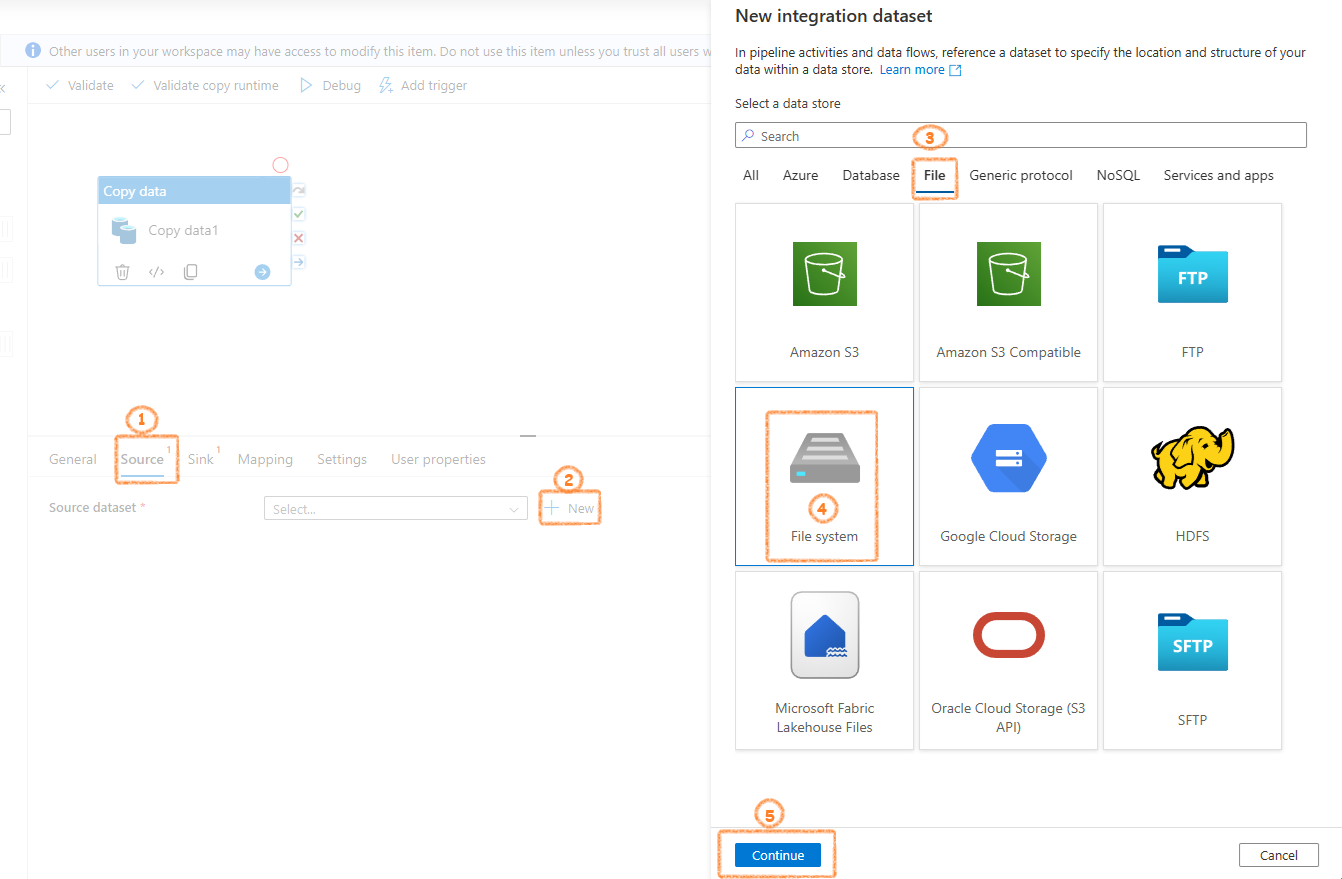Open the Mapping tab
This screenshot has height=879, width=1342.
click(x=265, y=459)
